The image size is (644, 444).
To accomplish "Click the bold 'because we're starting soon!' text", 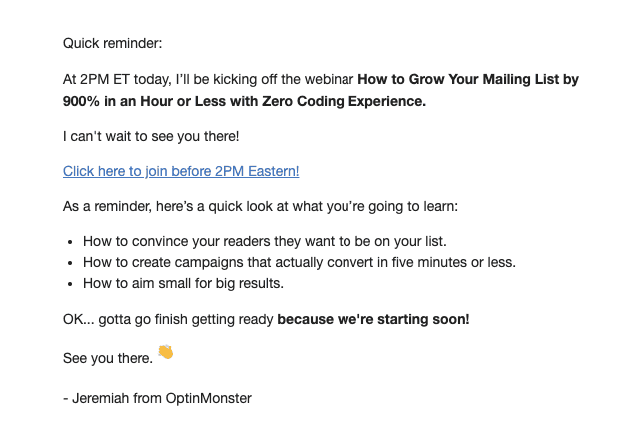I will point(373,319).
